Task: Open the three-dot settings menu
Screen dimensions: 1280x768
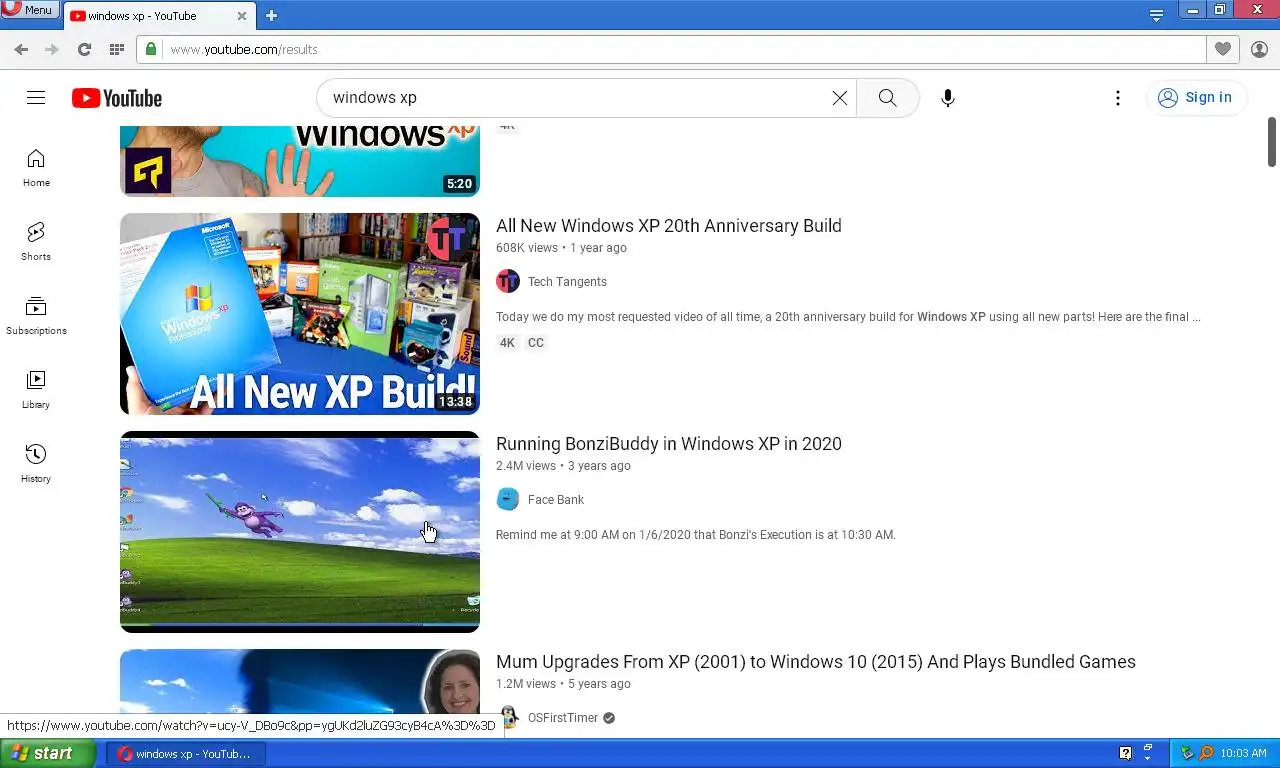Action: coord(1118,97)
